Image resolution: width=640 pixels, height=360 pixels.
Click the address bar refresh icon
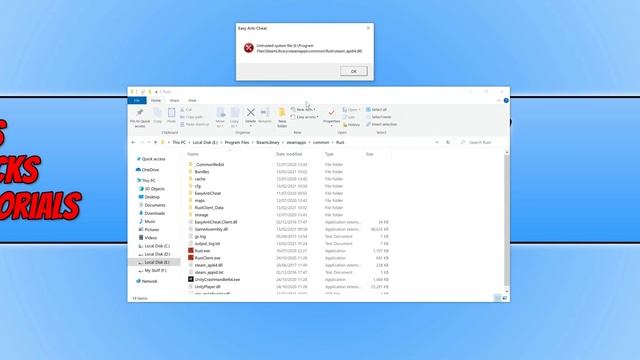click(448, 142)
